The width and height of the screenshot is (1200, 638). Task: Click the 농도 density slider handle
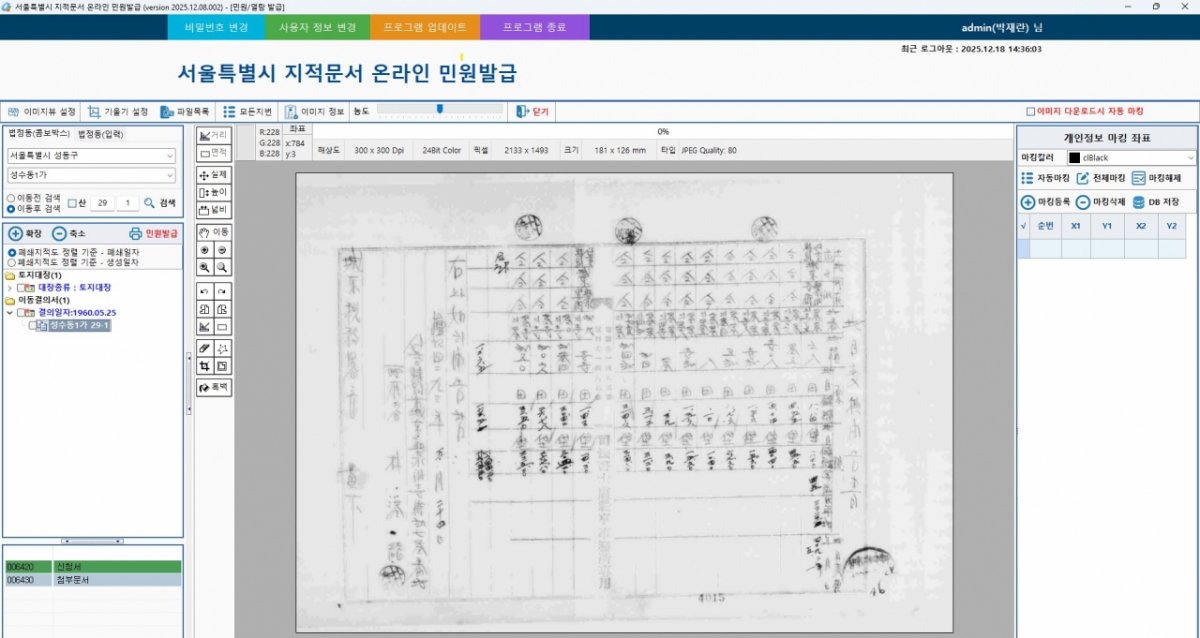(440, 108)
